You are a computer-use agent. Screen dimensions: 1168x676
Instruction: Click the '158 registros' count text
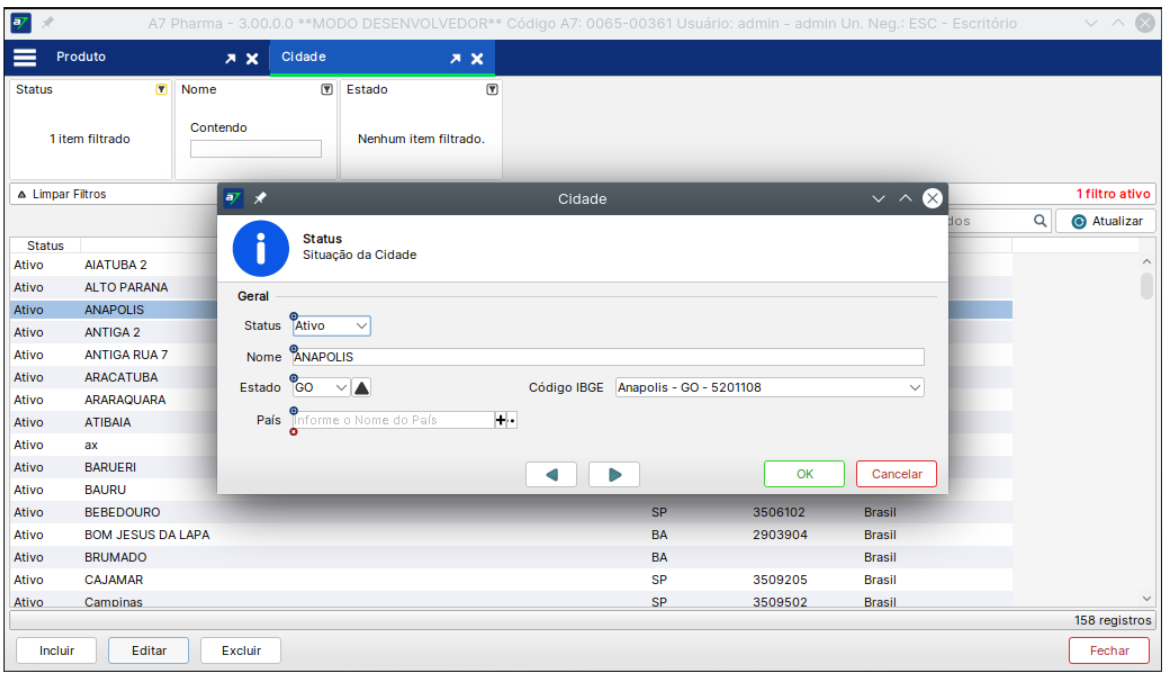pos(1112,620)
